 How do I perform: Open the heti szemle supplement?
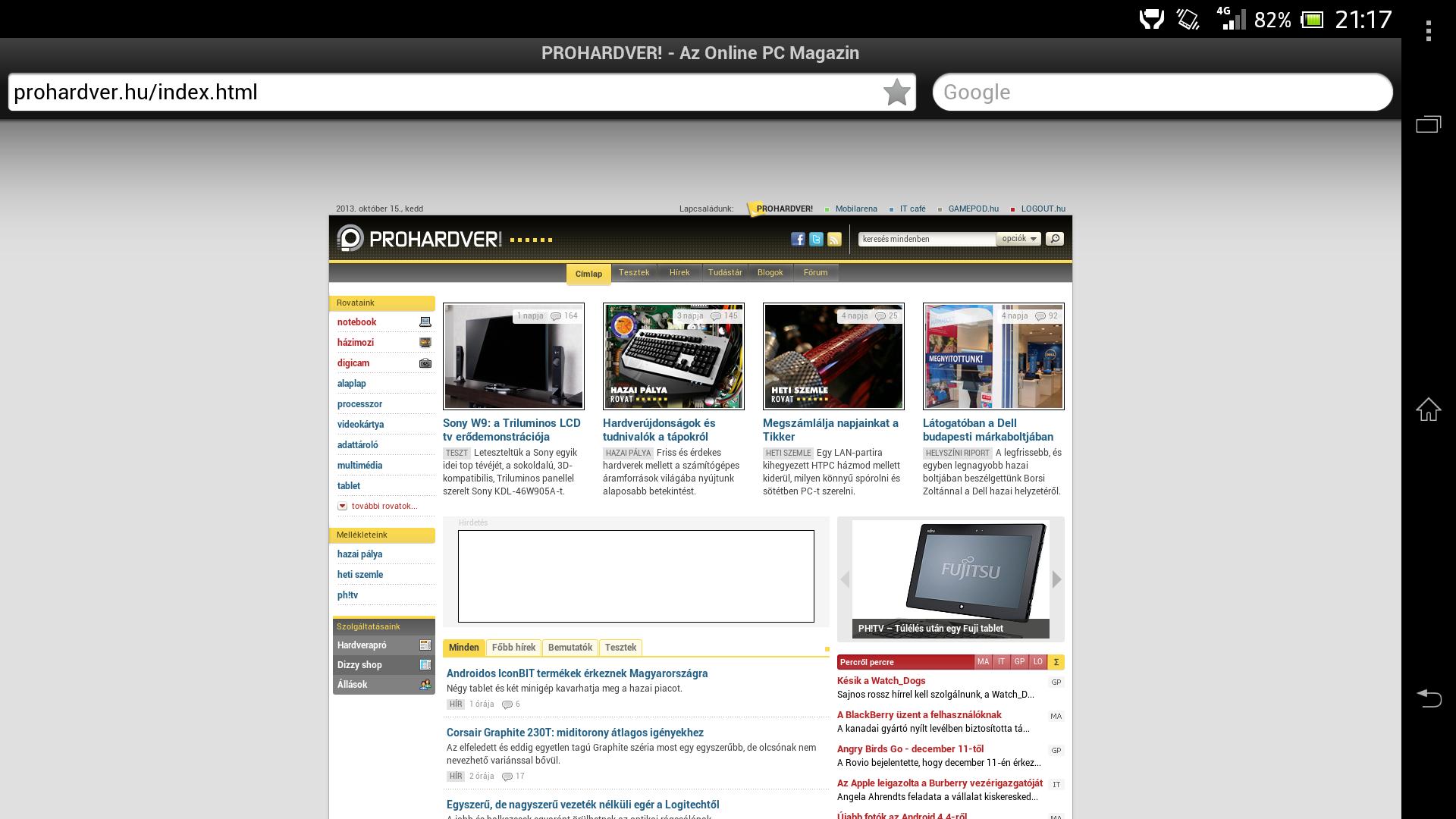[x=360, y=575]
